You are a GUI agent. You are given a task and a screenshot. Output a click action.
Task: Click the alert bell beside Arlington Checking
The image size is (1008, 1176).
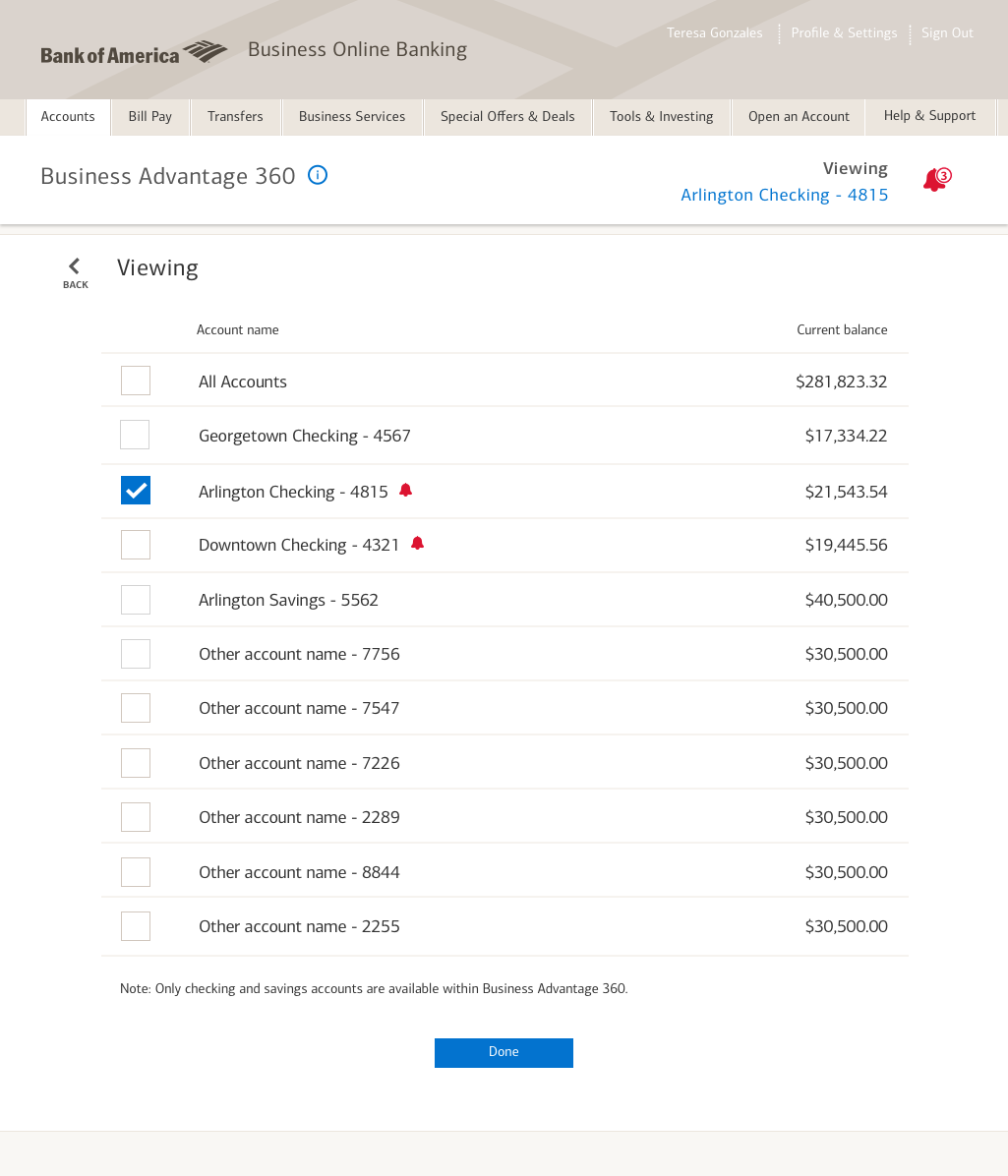(x=406, y=490)
